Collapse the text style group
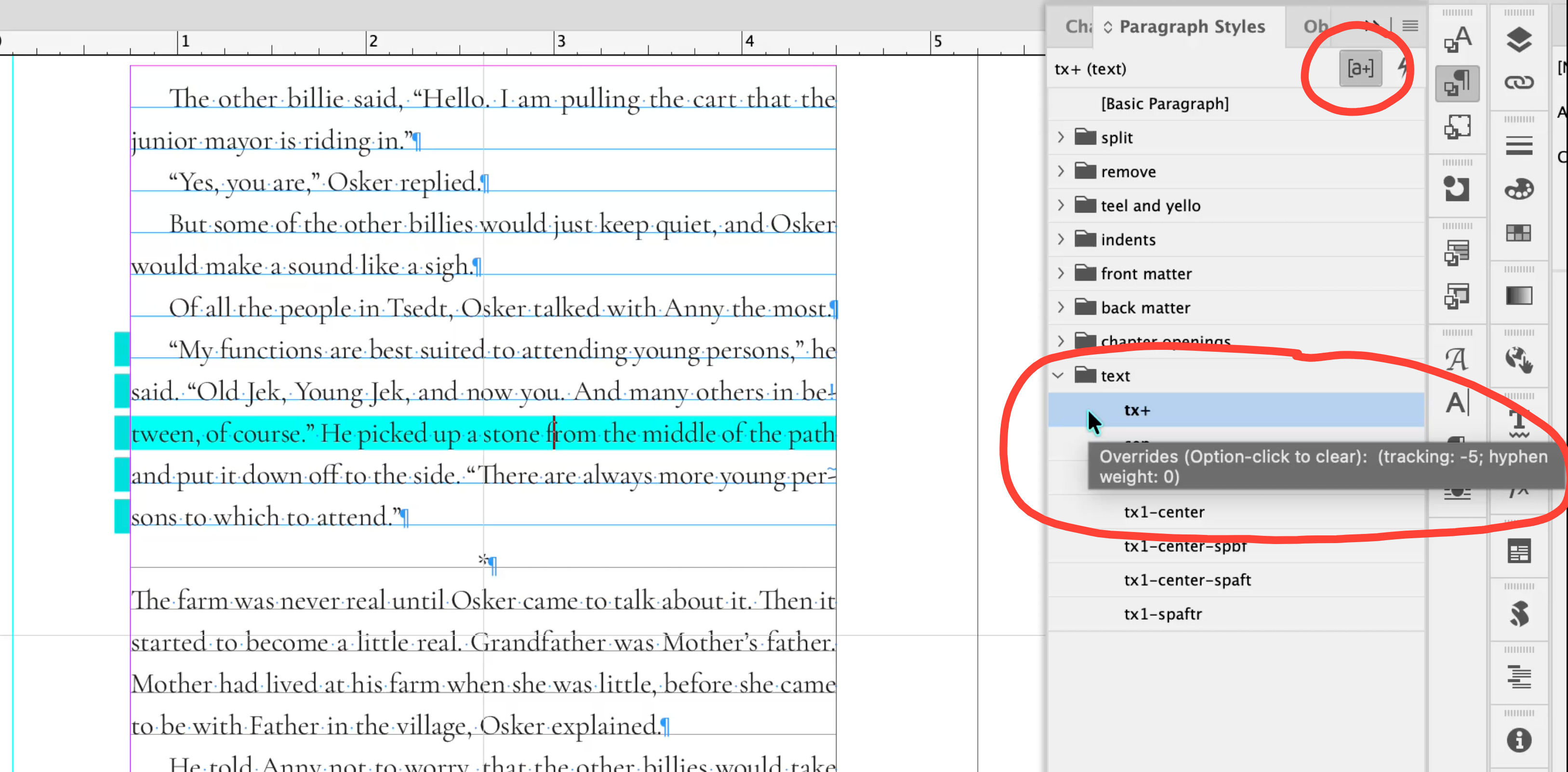This screenshot has width=1568, height=772. [x=1059, y=376]
